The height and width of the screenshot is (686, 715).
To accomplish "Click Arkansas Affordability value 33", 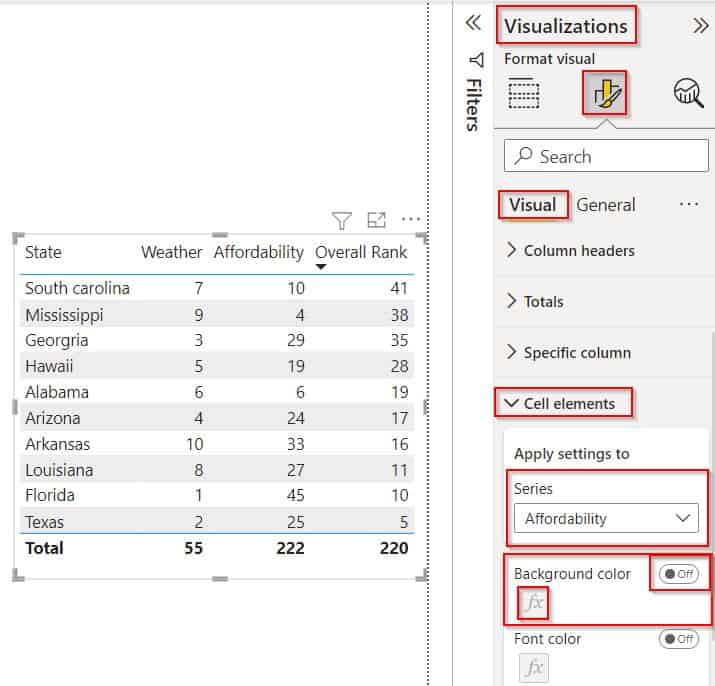I will (x=295, y=444).
